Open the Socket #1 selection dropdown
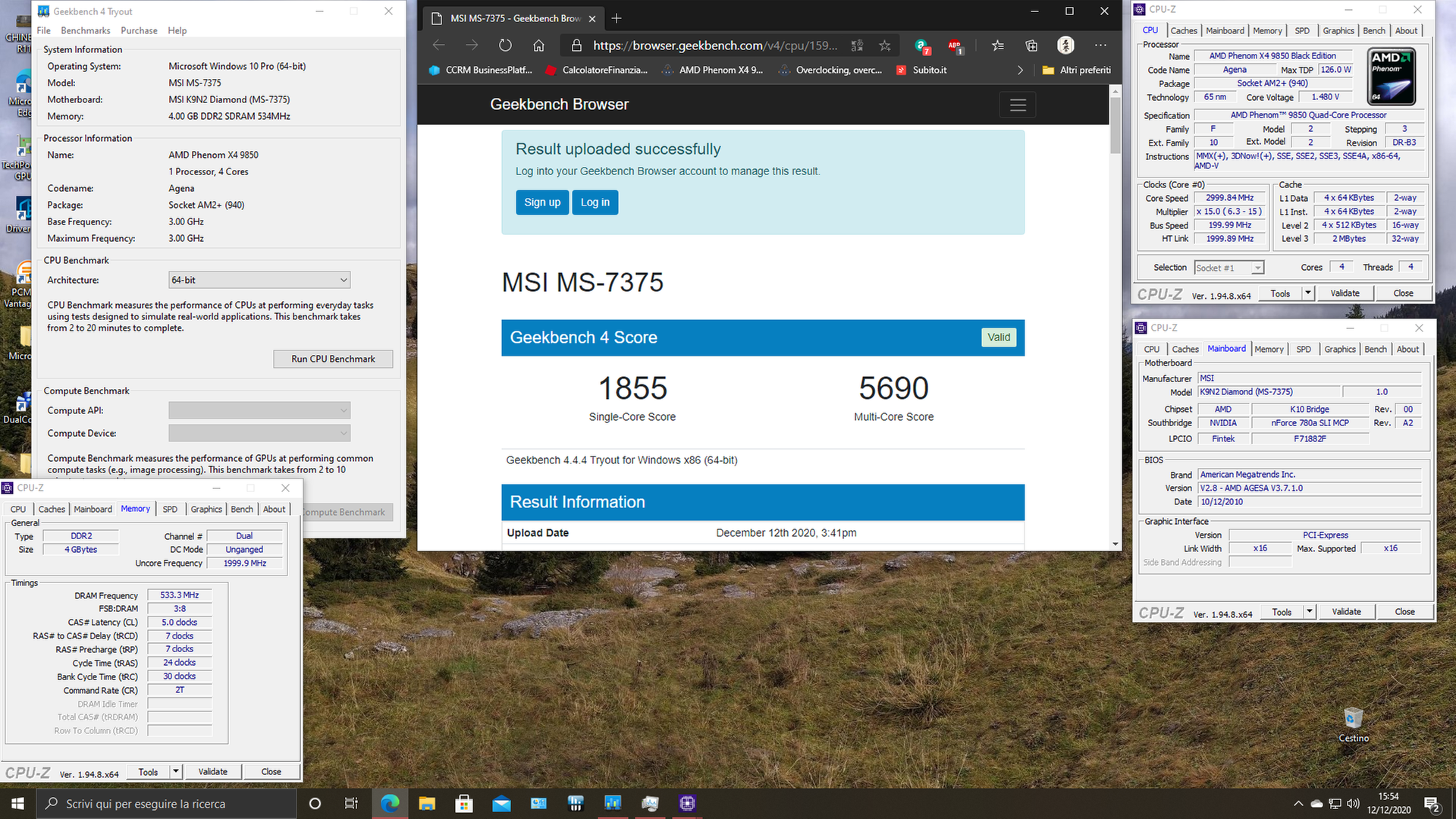1456x819 pixels. click(1229, 268)
